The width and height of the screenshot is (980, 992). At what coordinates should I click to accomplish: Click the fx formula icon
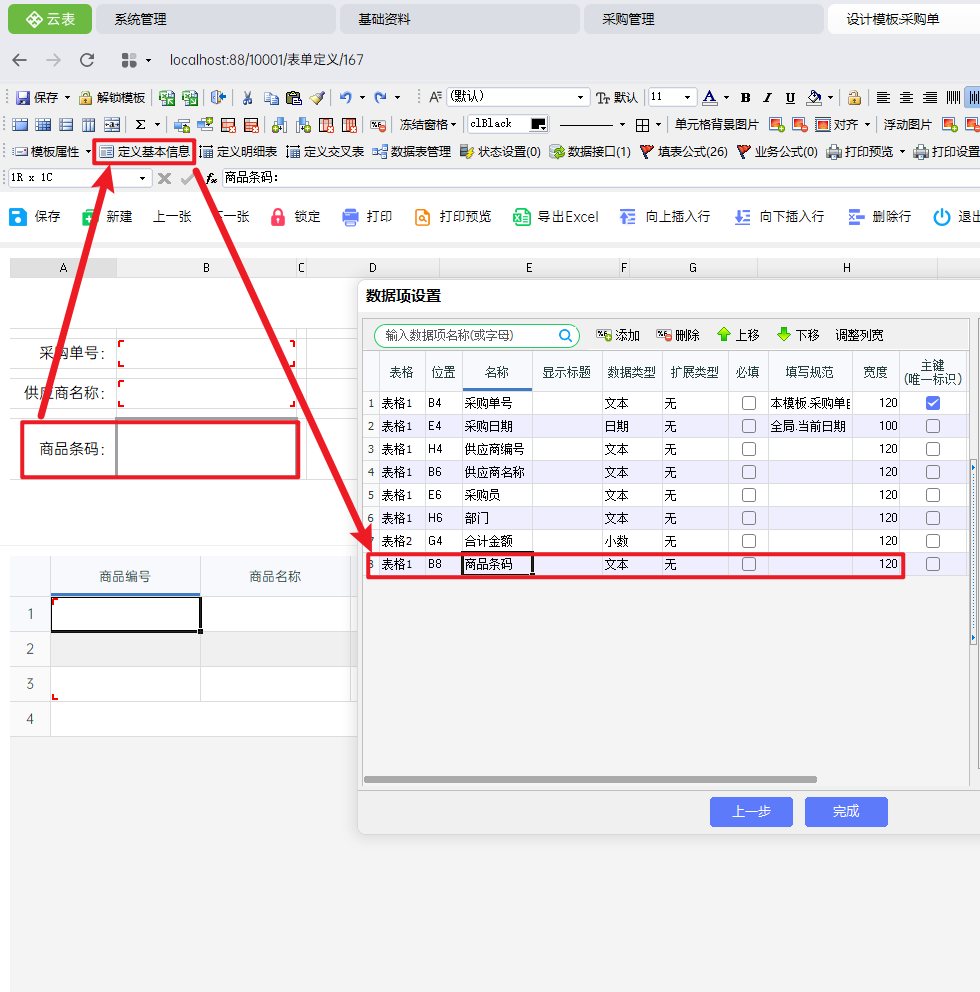211,178
